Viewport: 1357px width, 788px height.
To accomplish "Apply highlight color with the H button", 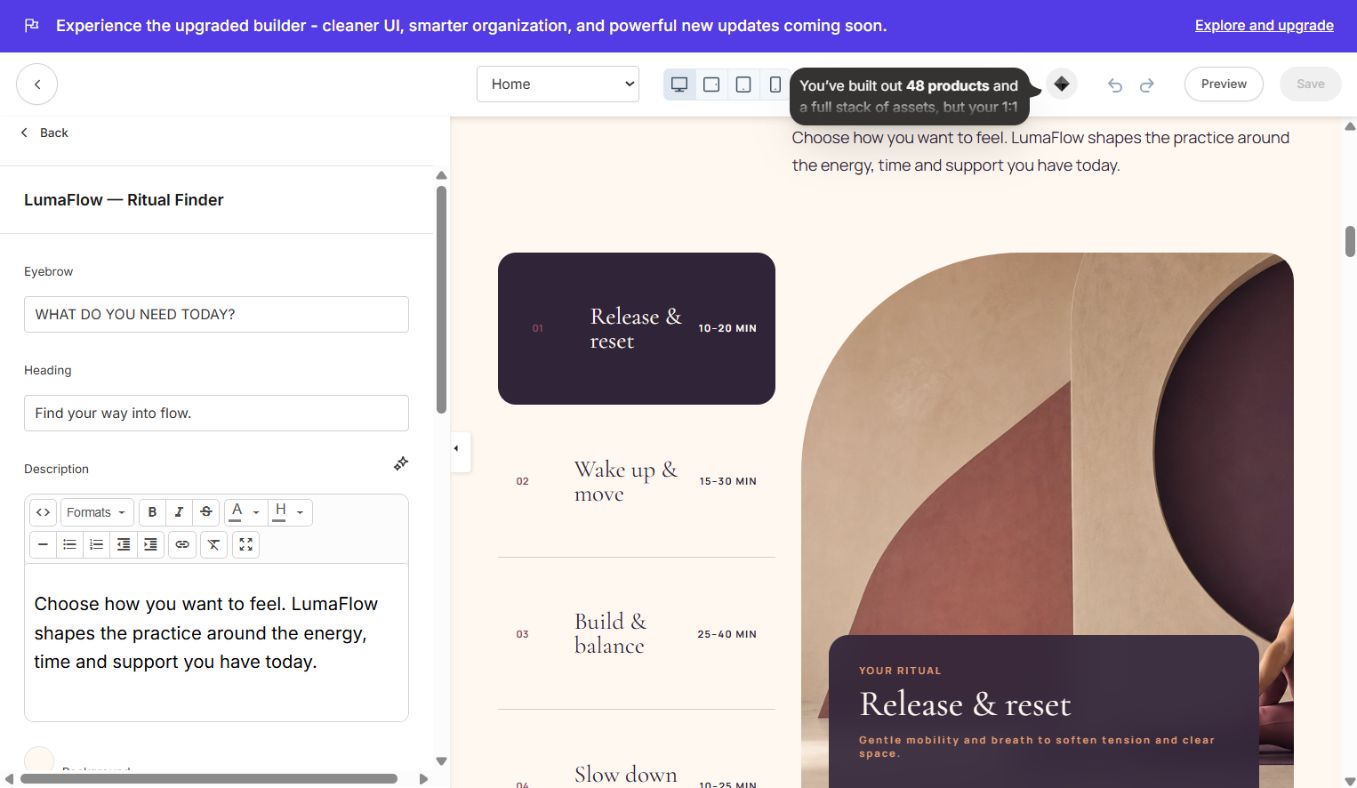I will click(x=281, y=512).
